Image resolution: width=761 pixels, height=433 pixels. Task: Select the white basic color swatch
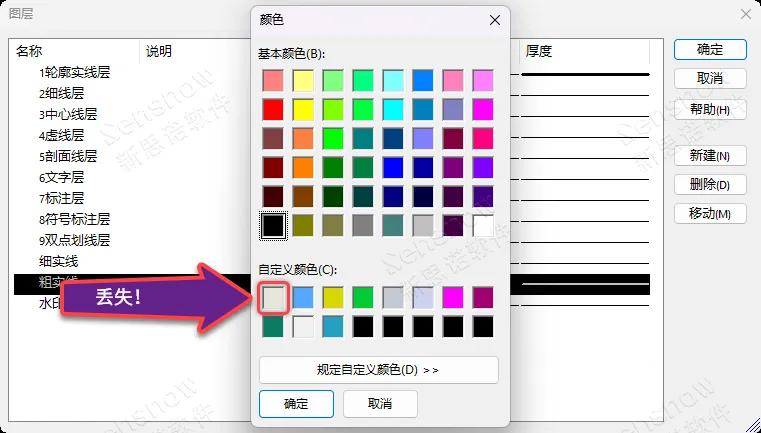tap(483, 226)
